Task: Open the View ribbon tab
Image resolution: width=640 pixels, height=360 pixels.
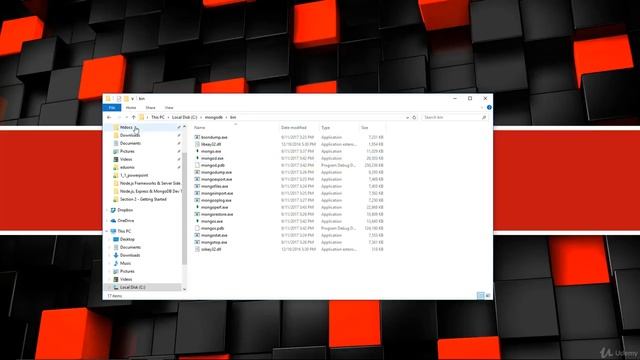Action: coord(169,107)
